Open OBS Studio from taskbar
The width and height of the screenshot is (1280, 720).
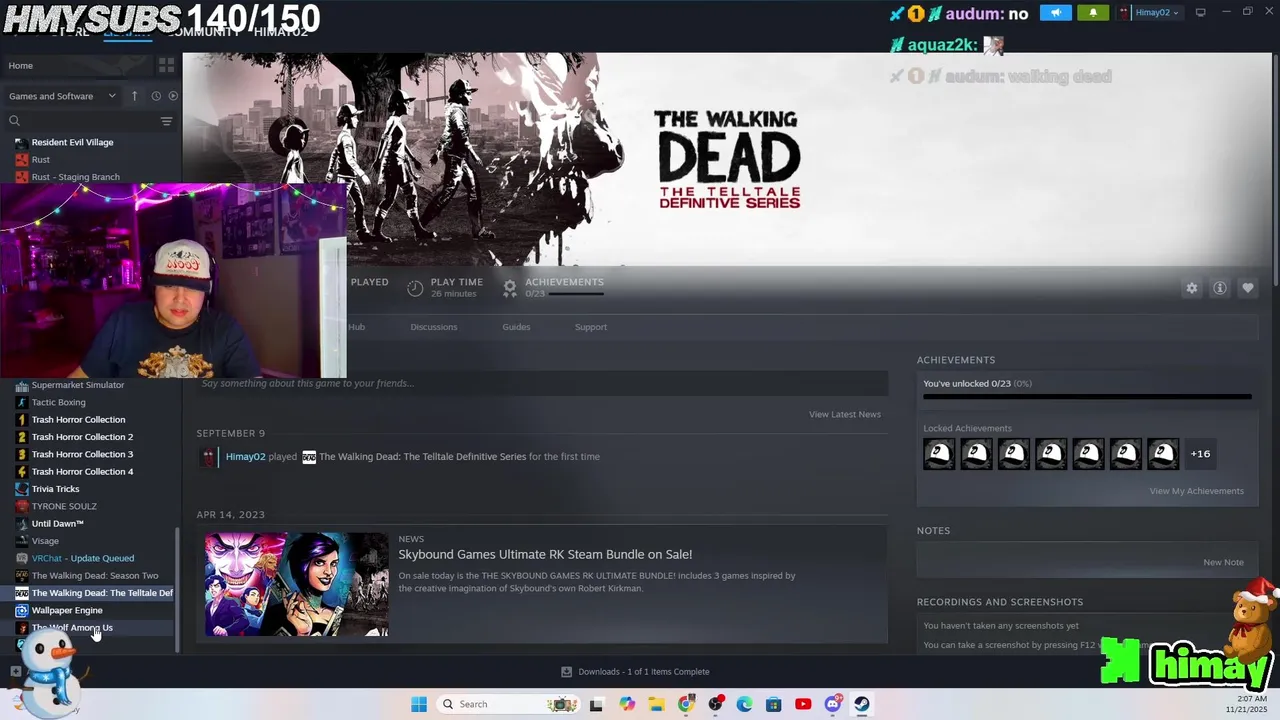pyautogui.click(x=716, y=704)
